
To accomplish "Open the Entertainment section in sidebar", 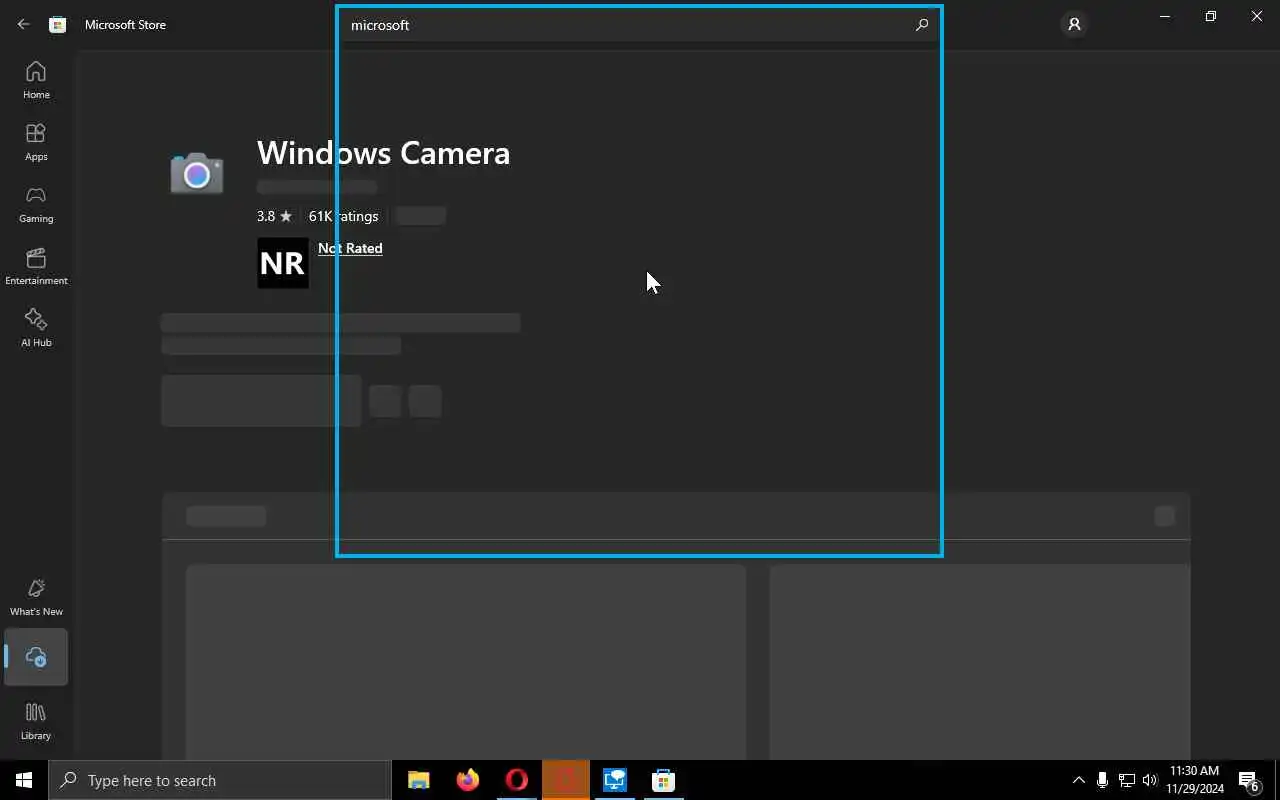I will click(36, 266).
